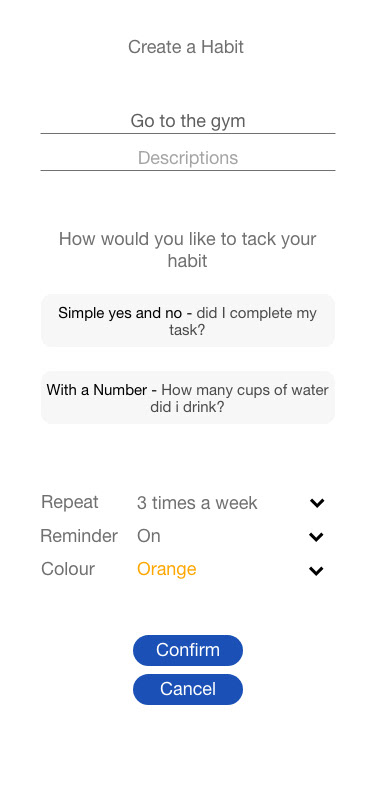This screenshot has height=812, width=375.
Task: Open the Reminder chevron arrow
Action: [x=316, y=536]
